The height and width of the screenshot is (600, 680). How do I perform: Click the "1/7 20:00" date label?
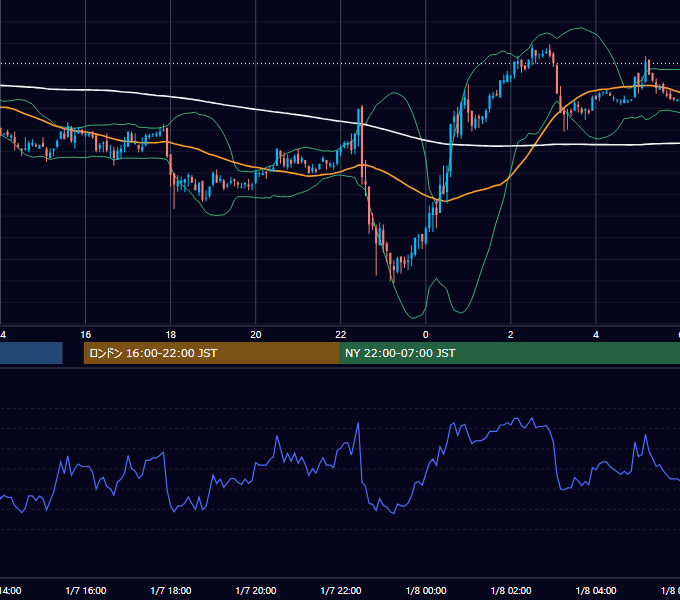[256, 591]
